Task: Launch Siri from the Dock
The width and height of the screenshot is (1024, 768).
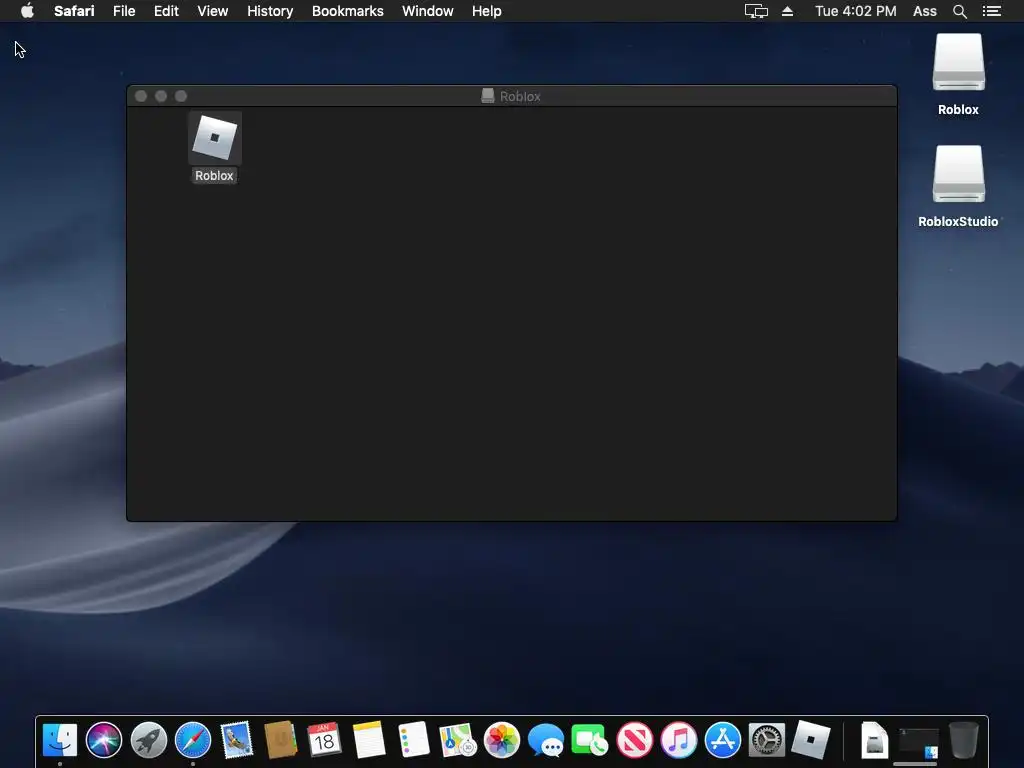Action: coord(104,740)
